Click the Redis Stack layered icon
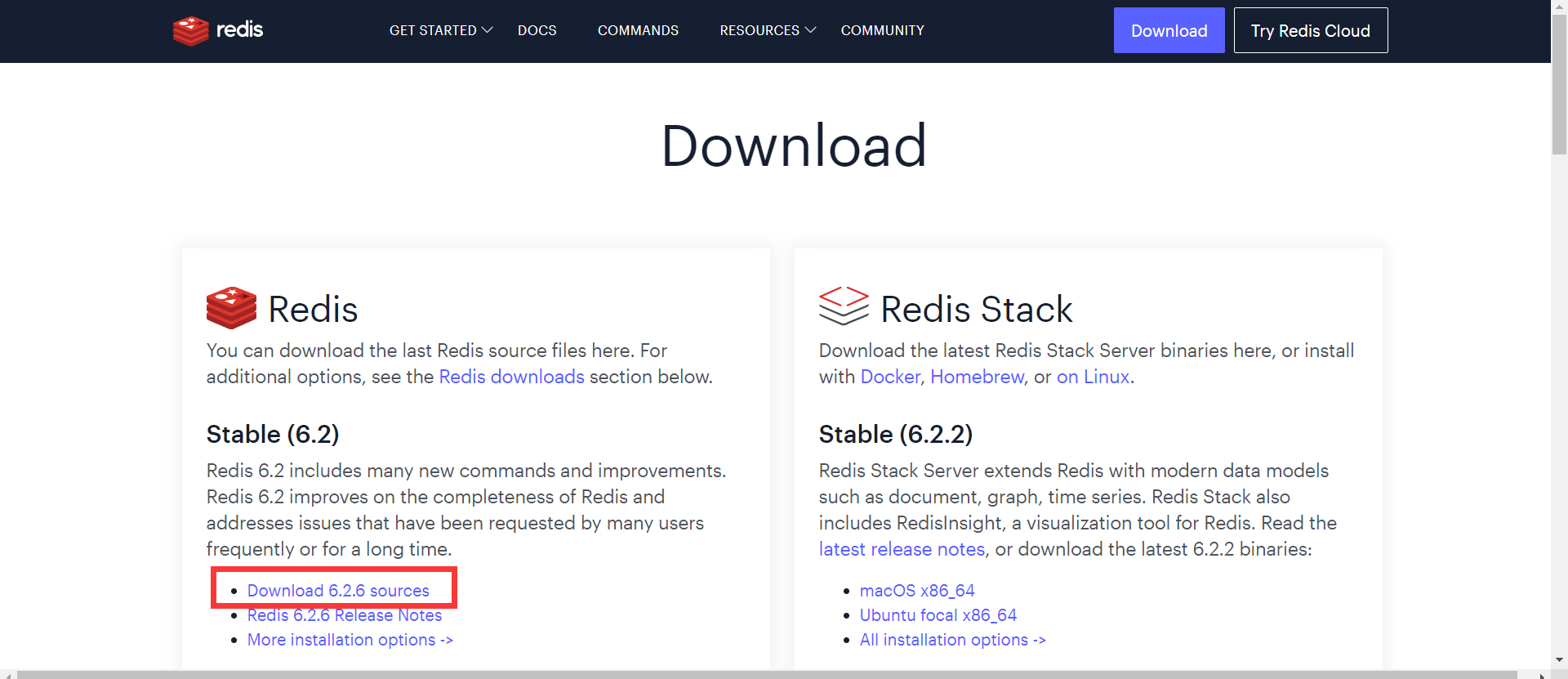 [844, 306]
